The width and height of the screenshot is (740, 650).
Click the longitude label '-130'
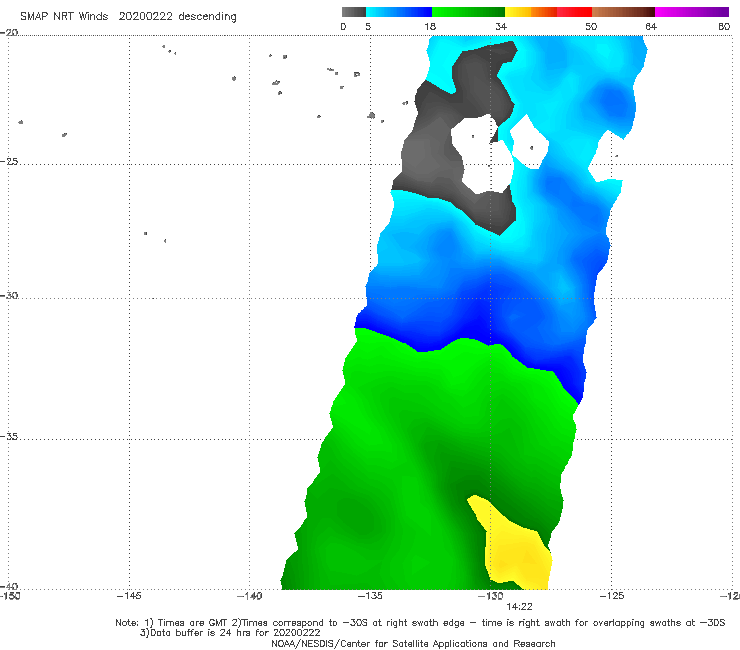click(490, 596)
